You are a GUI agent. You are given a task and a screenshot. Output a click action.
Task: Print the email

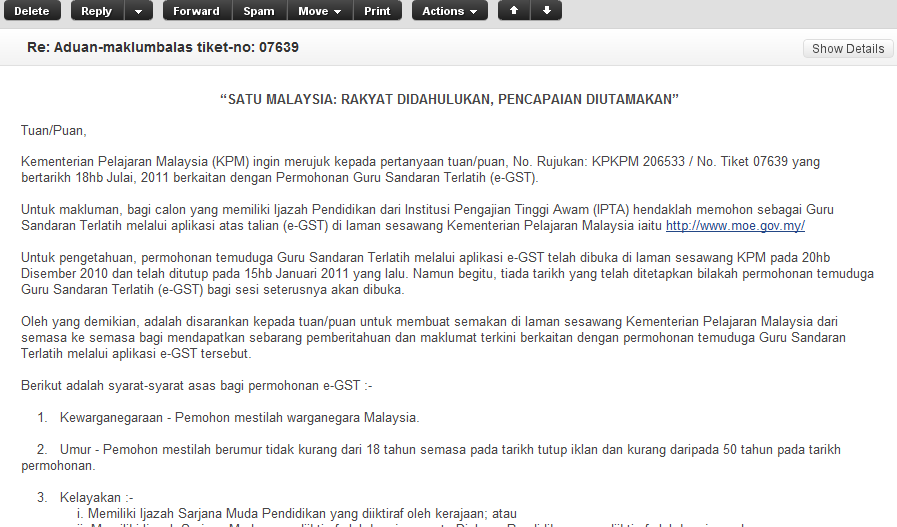click(378, 11)
